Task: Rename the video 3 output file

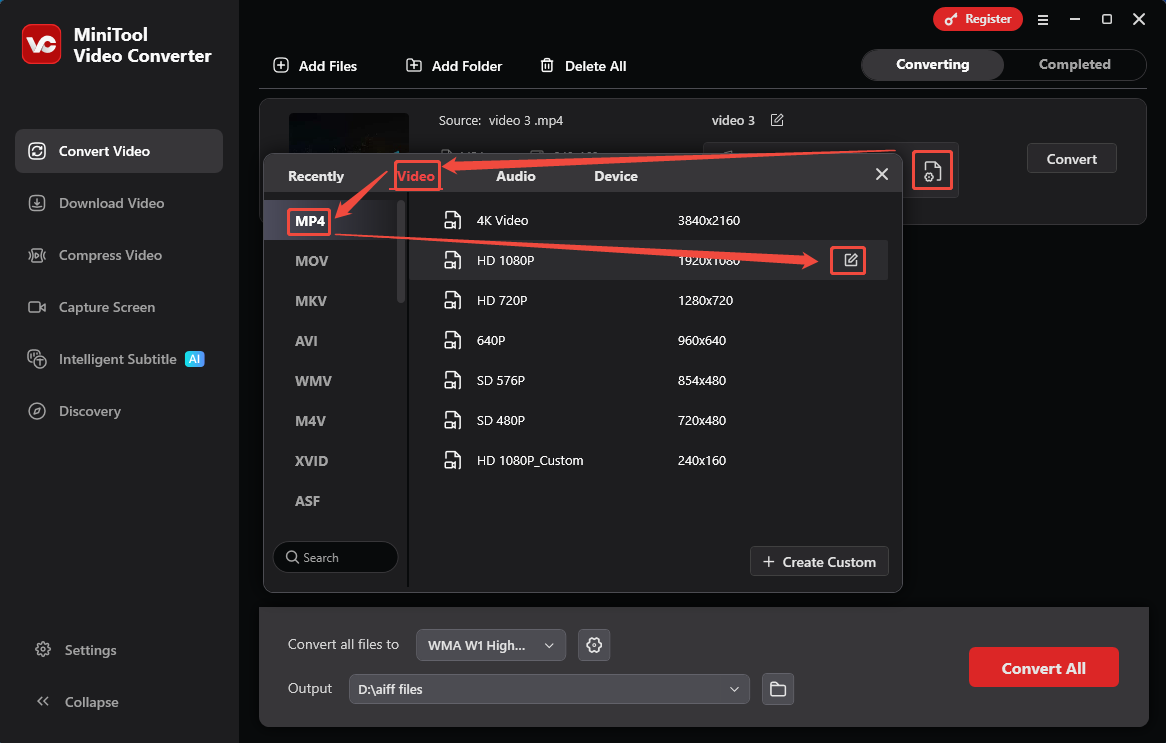Action: (778, 120)
